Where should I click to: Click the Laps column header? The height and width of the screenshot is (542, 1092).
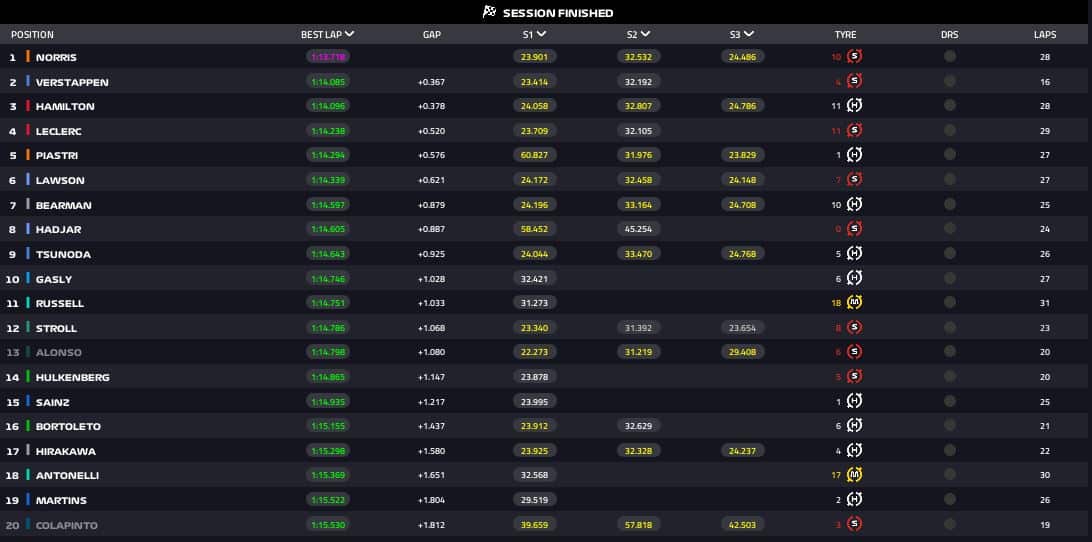[x=1045, y=35]
